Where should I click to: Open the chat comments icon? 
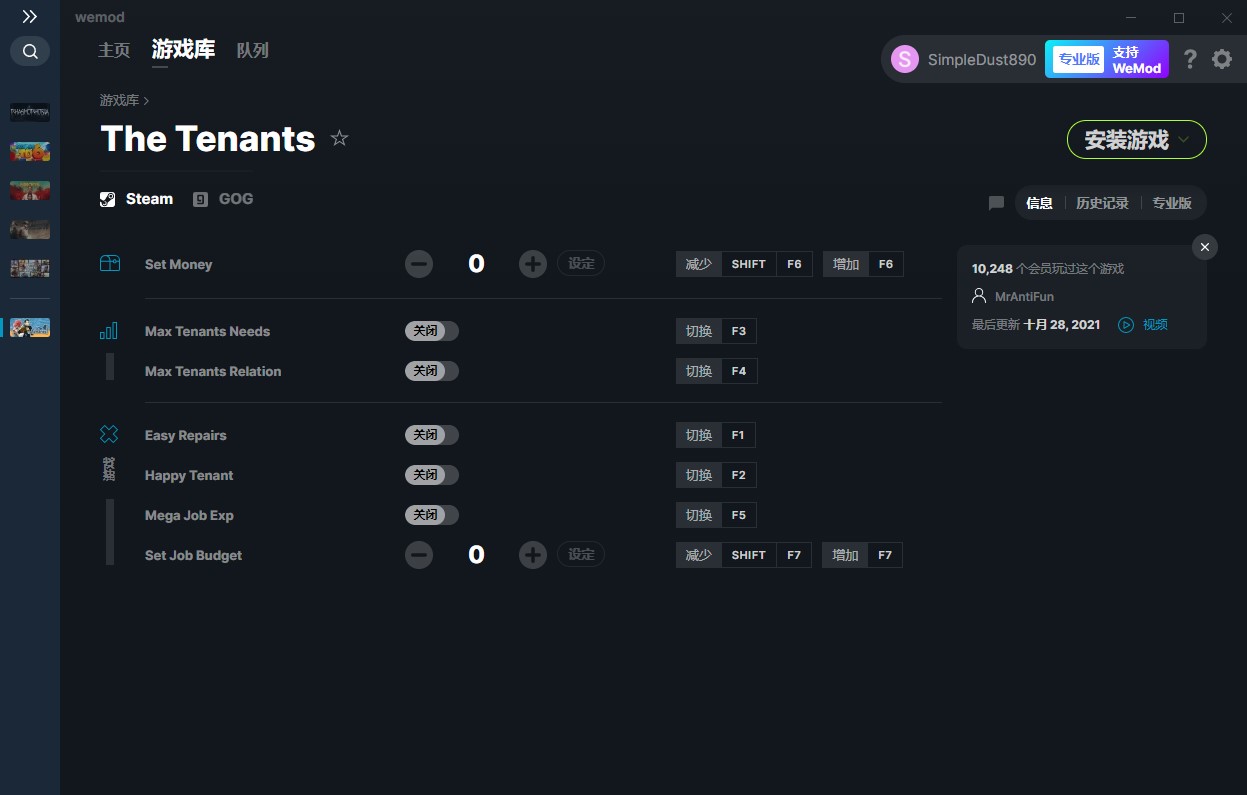996,203
